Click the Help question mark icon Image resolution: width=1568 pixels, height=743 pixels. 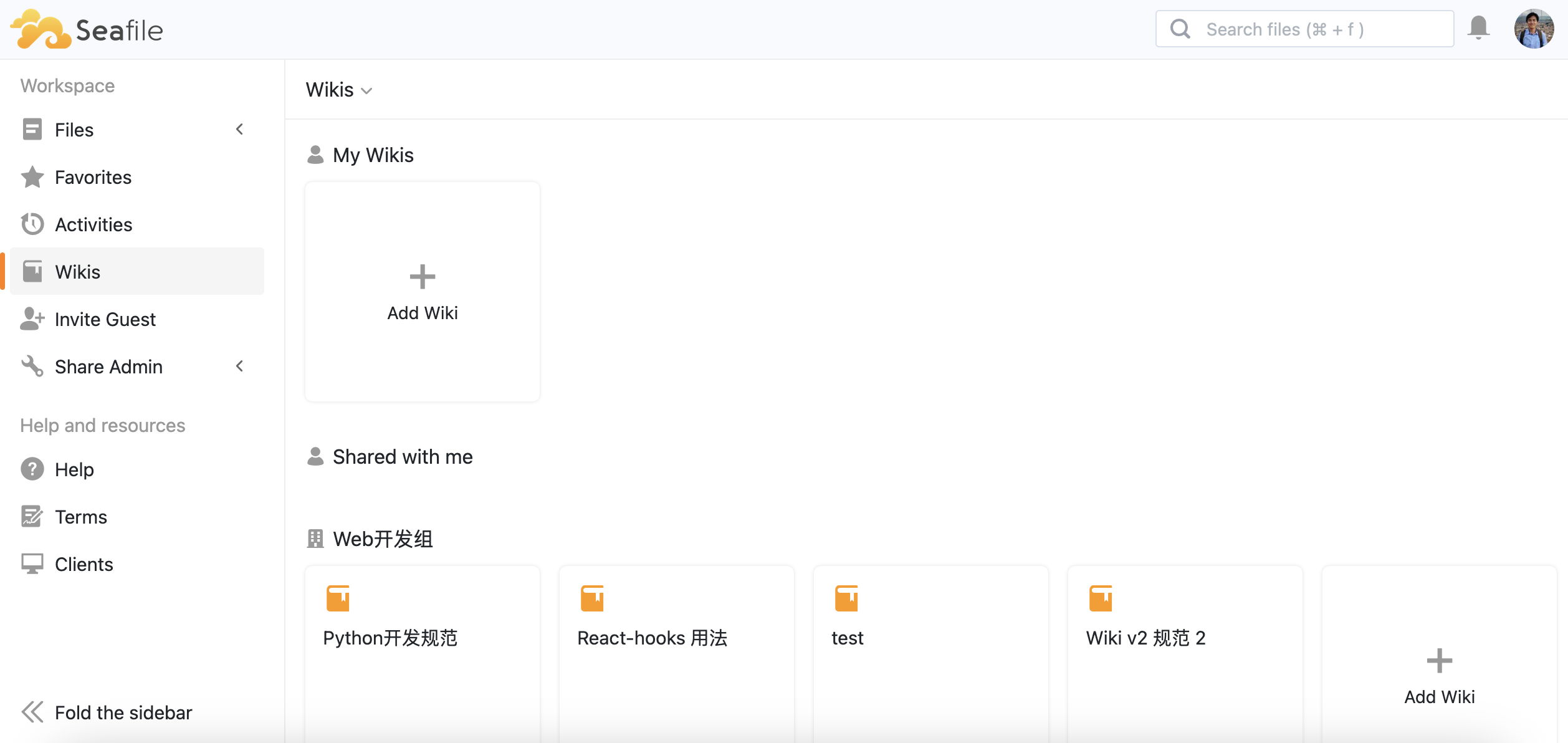[x=32, y=469]
